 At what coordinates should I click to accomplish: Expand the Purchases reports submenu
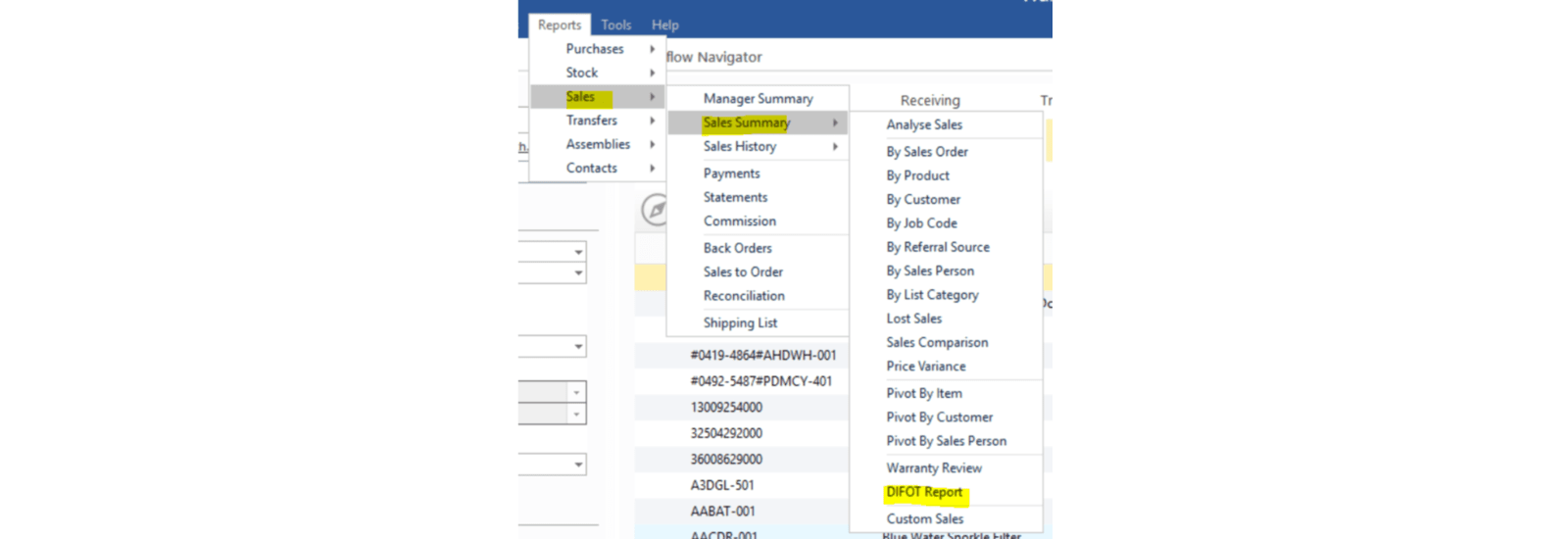[597, 49]
